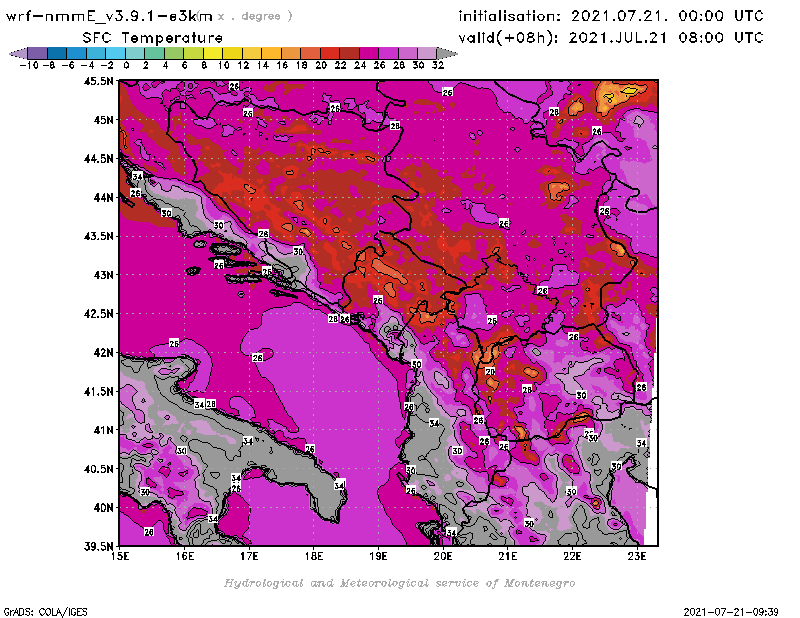Click the '40N' latitude axis label
The height and width of the screenshot is (618, 800).
coord(103,508)
